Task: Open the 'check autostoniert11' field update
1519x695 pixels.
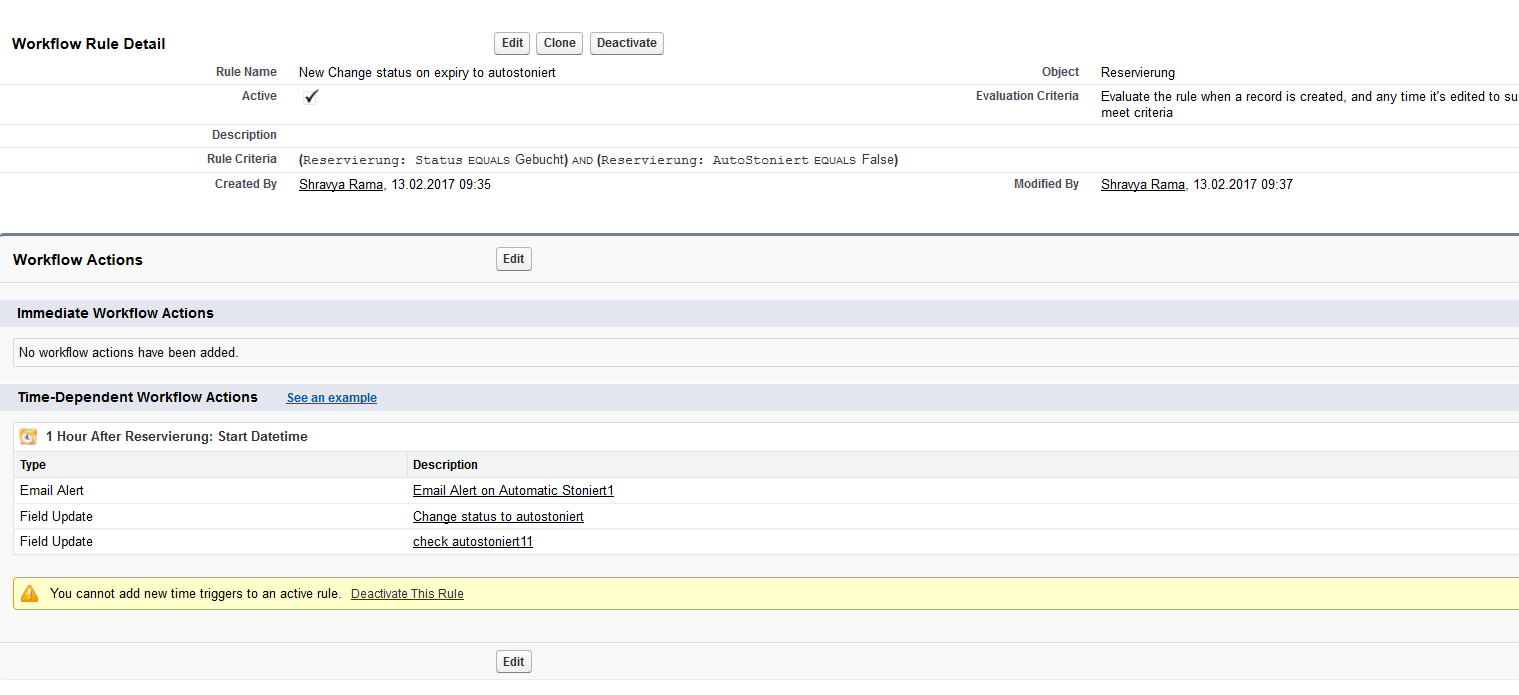Action: (473, 542)
